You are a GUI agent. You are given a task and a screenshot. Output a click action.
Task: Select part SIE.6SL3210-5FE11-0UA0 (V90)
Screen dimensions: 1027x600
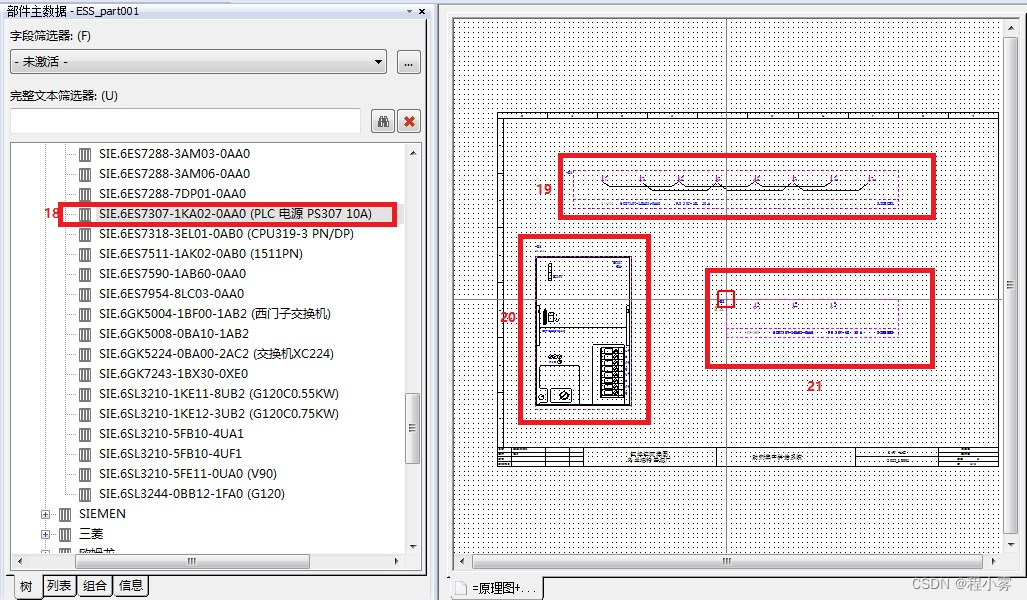(187, 474)
